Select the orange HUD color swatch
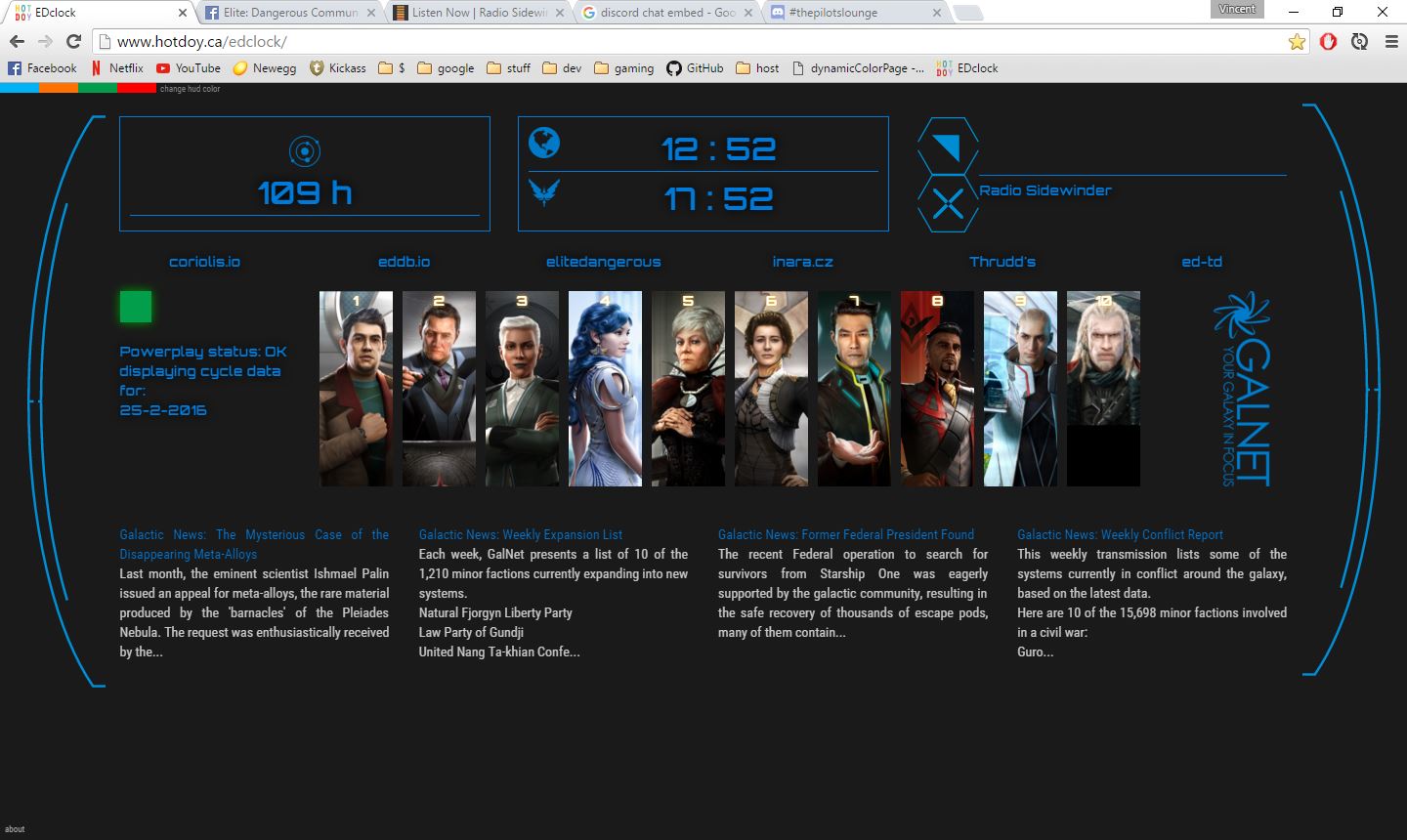Screen dimensions: 1407x840 coord(59,88)
